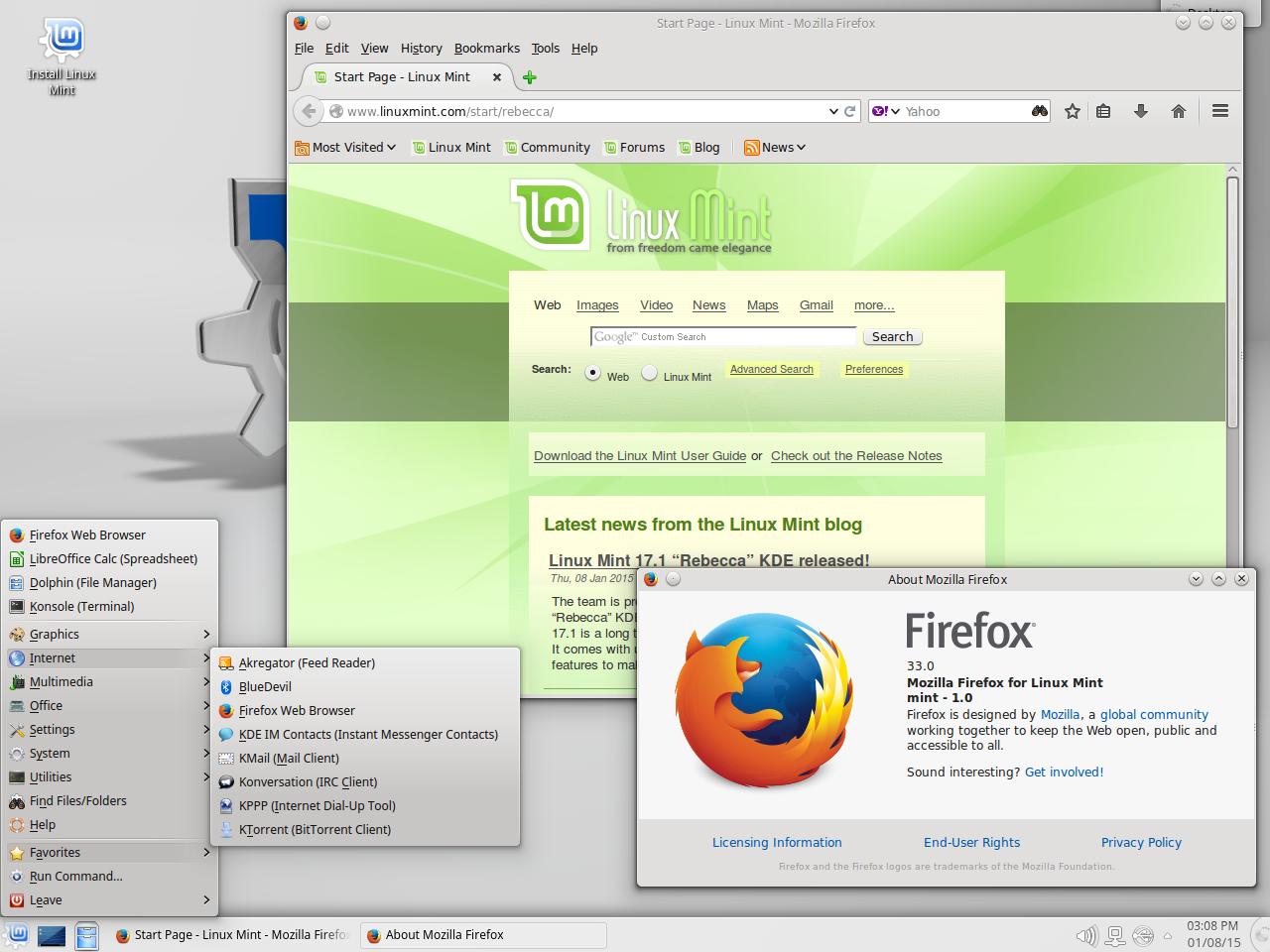The width and height of the screenshot is (1270, 952).
Task: Open Privacy Policy link
Action: click(1141, 842)
